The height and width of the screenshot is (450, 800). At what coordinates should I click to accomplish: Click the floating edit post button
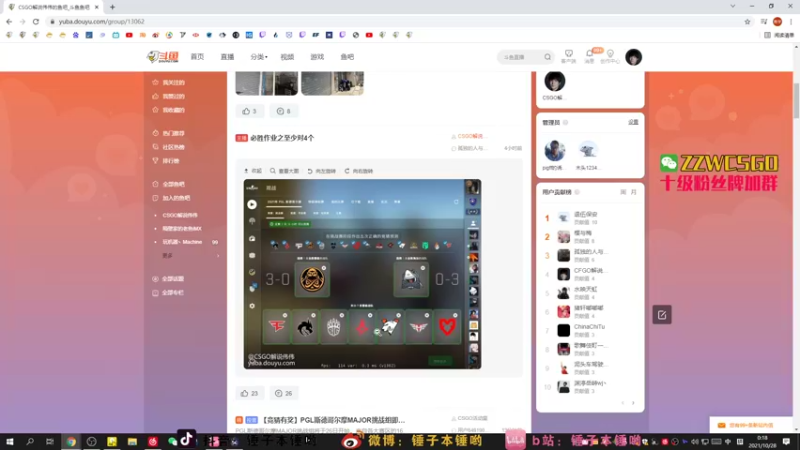(x=662, y=315)
